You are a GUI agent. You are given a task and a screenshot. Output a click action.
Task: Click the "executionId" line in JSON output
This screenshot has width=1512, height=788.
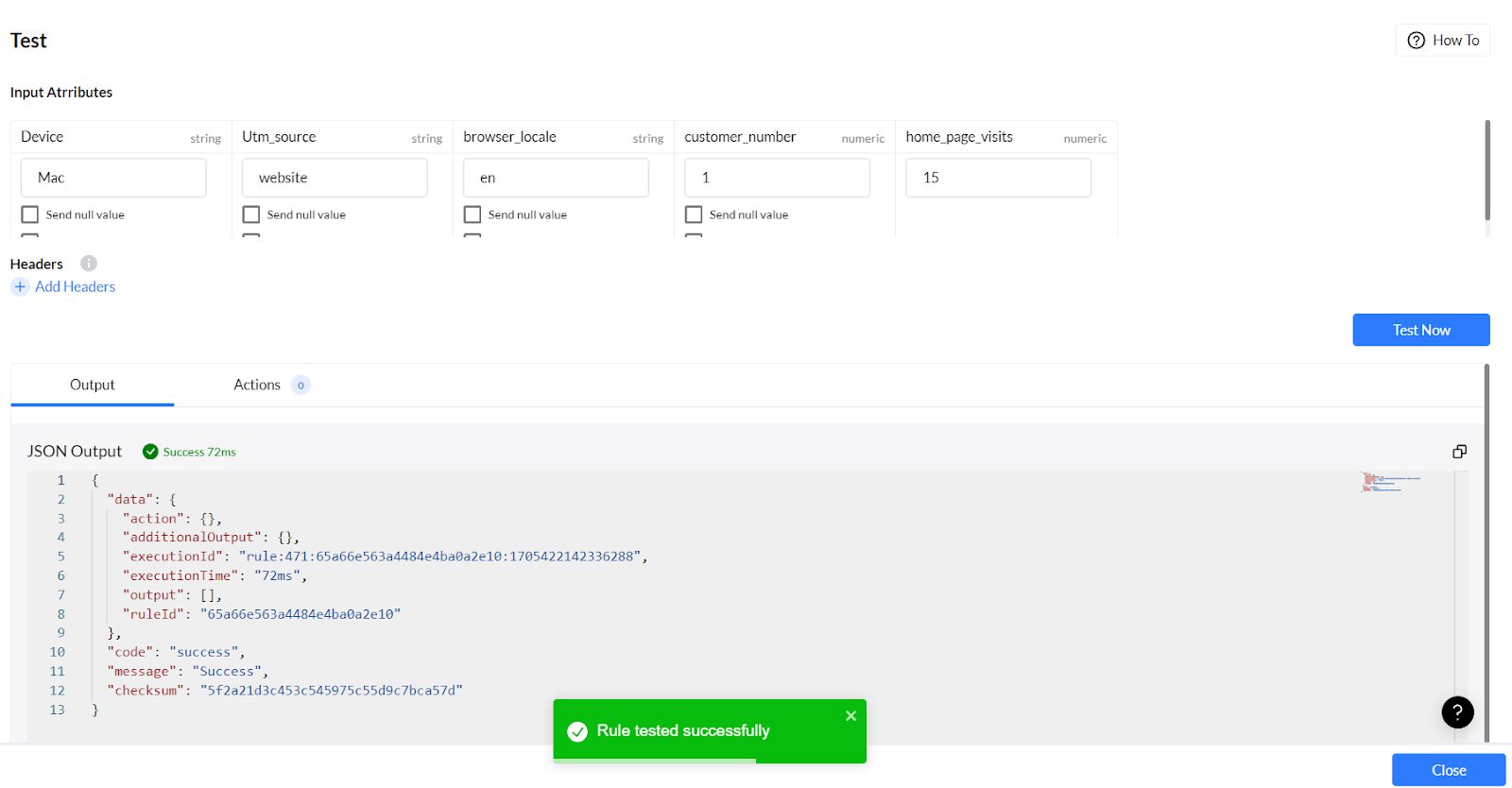click(x=386, y=557)
